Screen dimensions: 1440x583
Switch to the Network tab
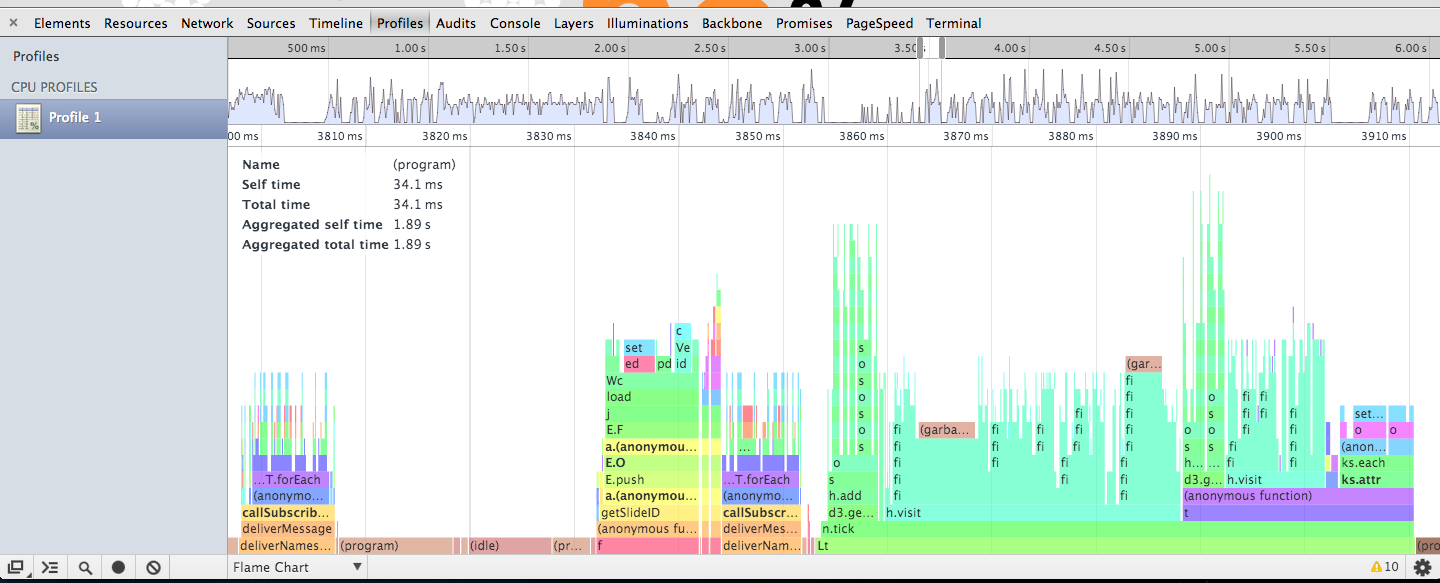tap(207, 23)
